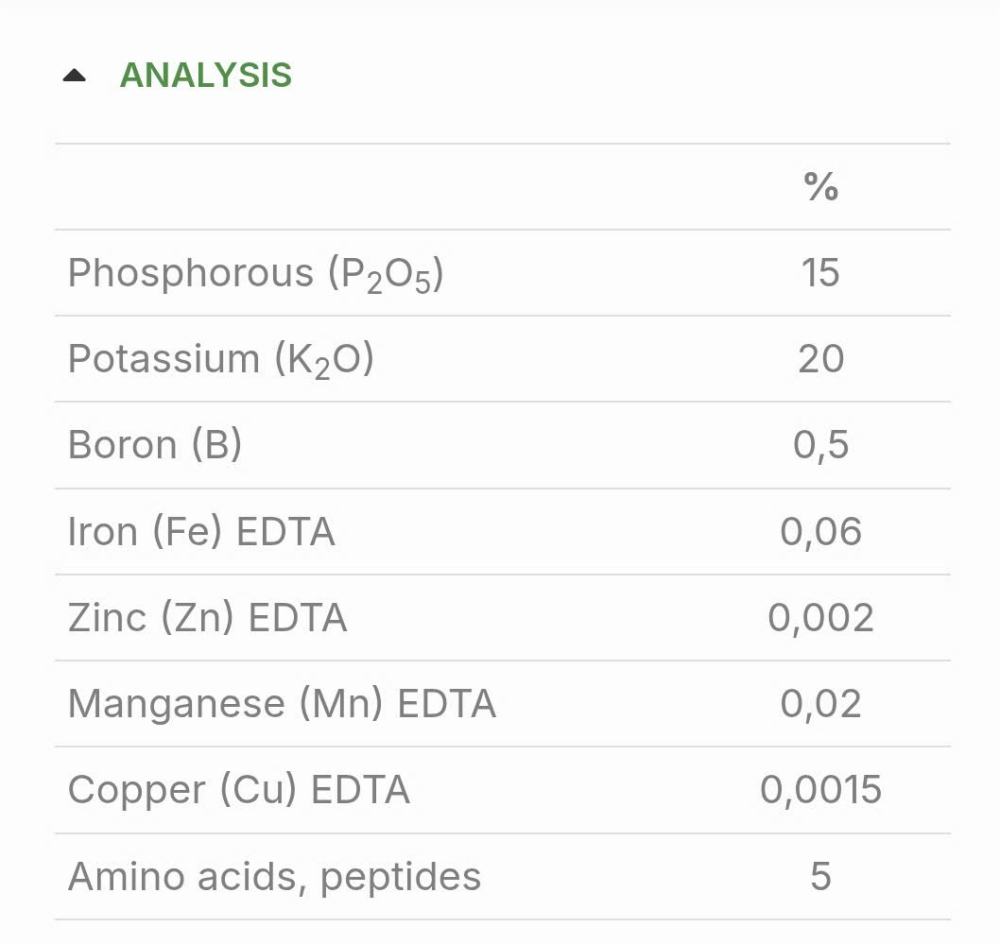The width and height of the screenshot is (1000, 944).
Task: Click the Iron (Fe) EDTA label
Action: point(202,531)
